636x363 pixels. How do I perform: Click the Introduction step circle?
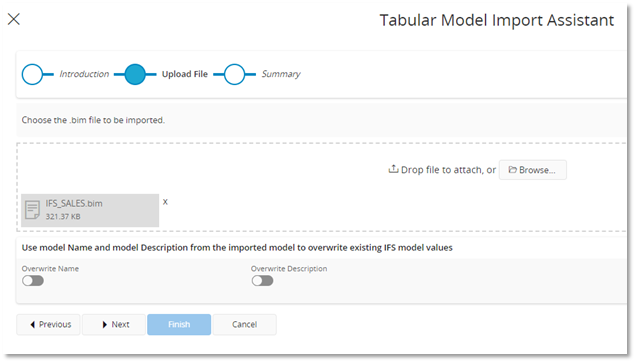click(x=32, y=74)
